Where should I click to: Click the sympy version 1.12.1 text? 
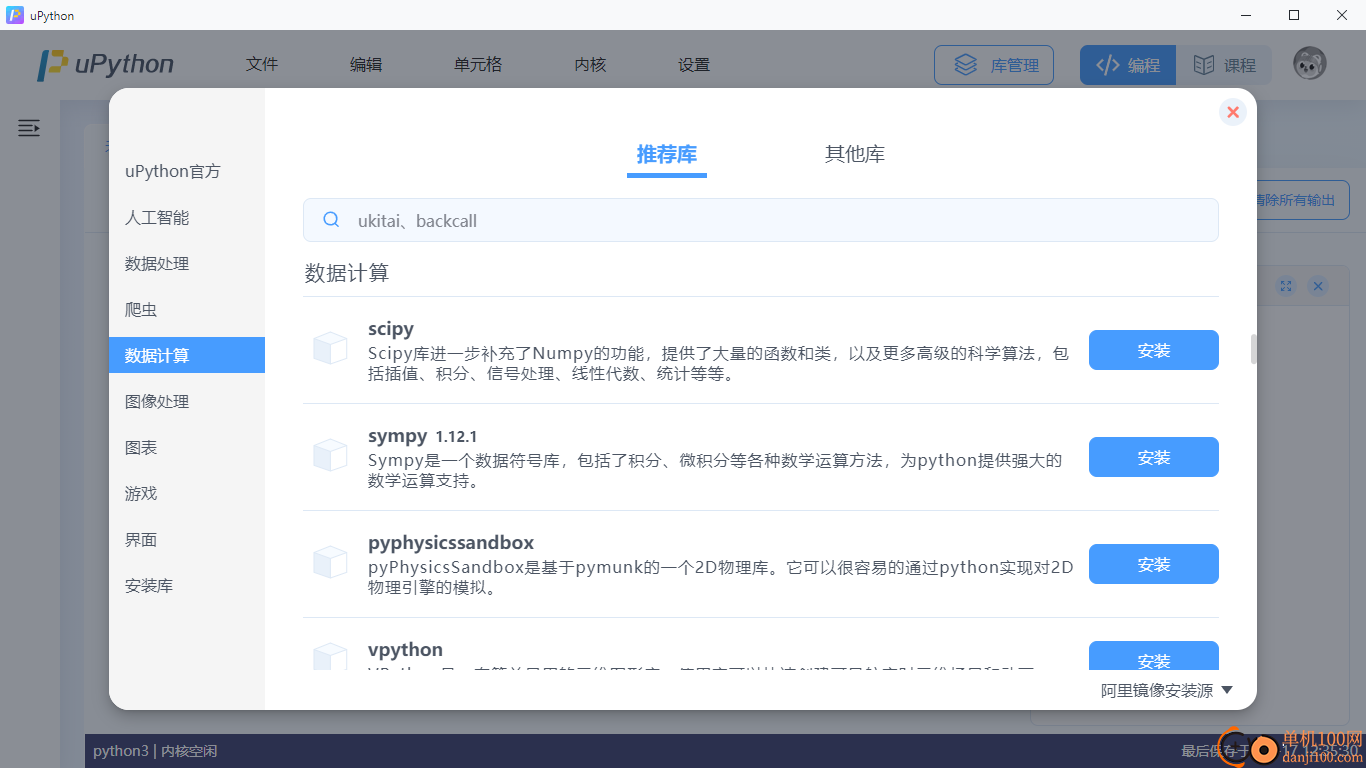(x=456, y=437)
